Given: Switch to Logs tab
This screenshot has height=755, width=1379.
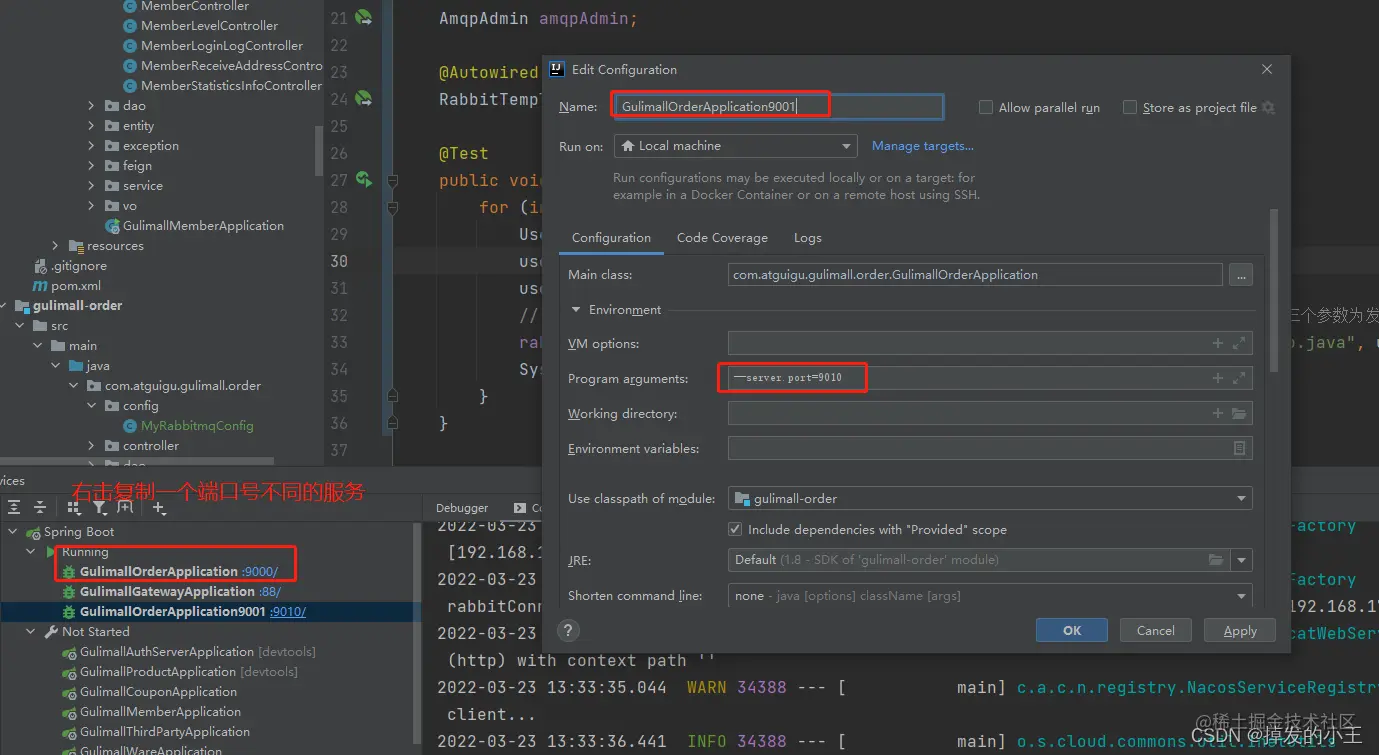Looking at the screenshot, I should click(x=808, y=238).
